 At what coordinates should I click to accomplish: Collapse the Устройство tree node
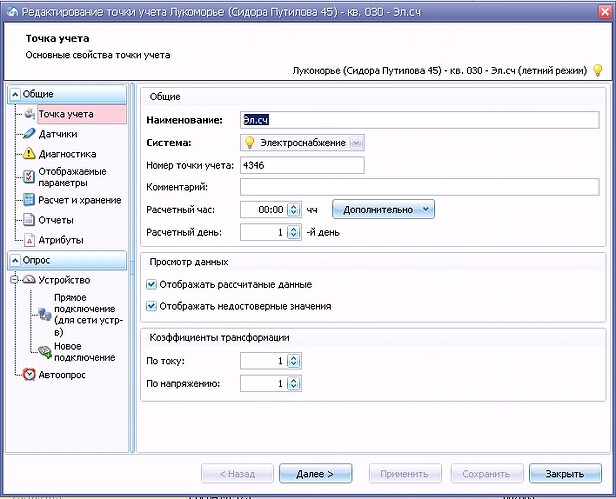15,280
